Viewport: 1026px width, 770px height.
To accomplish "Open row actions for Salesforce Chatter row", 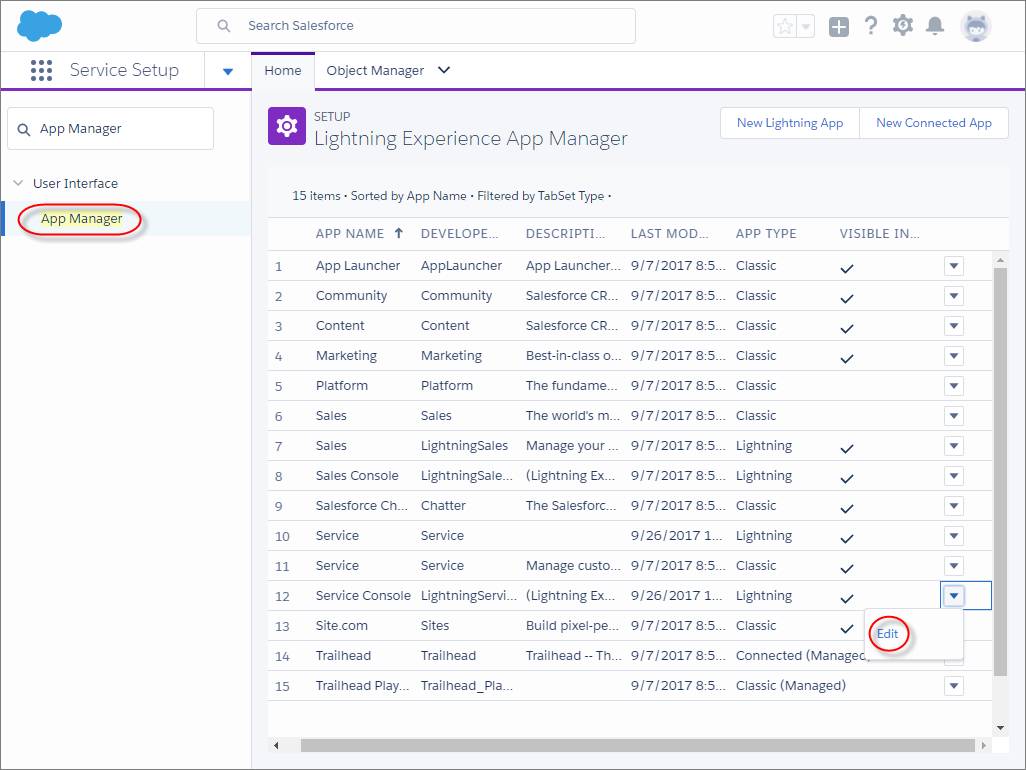I will click(953, 506).
